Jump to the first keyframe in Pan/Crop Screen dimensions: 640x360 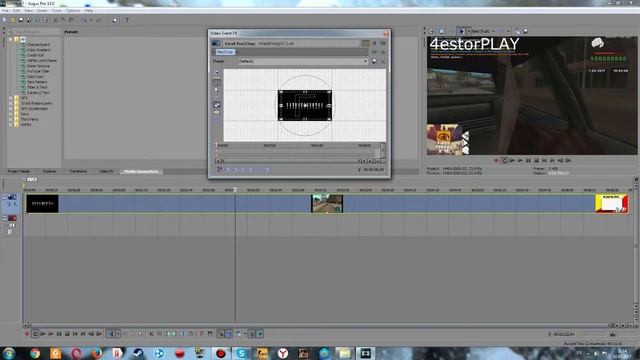228,170
